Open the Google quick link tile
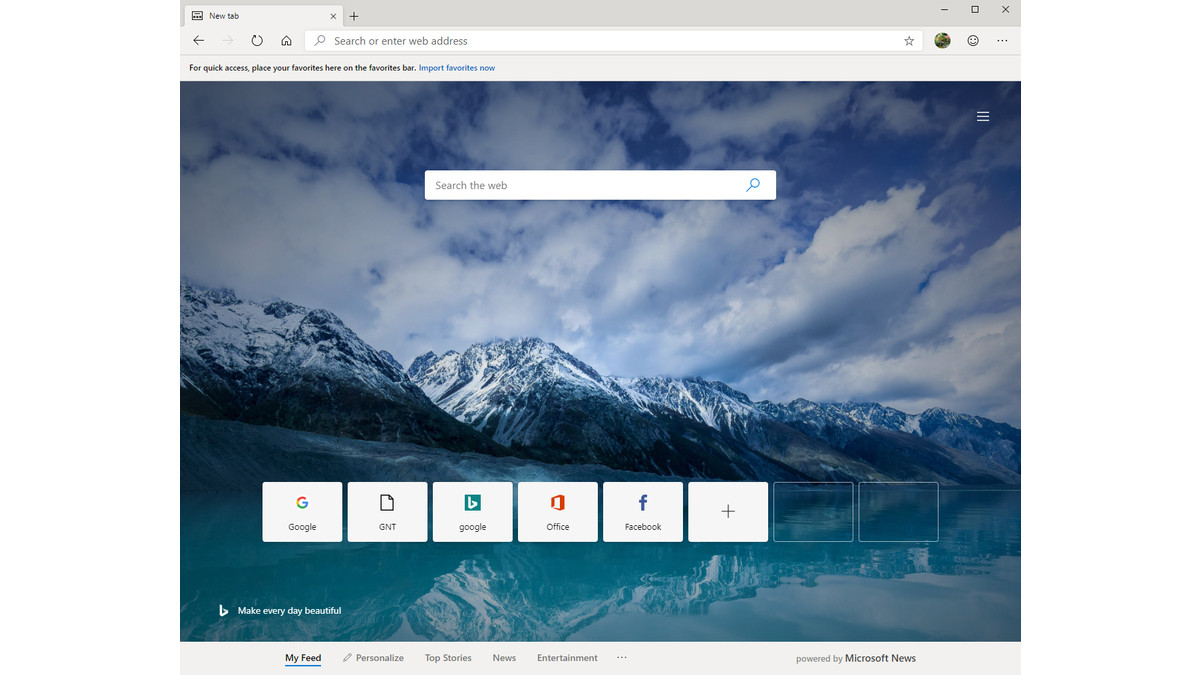This screenshot has height=675, width=1200. pos(302,511)
